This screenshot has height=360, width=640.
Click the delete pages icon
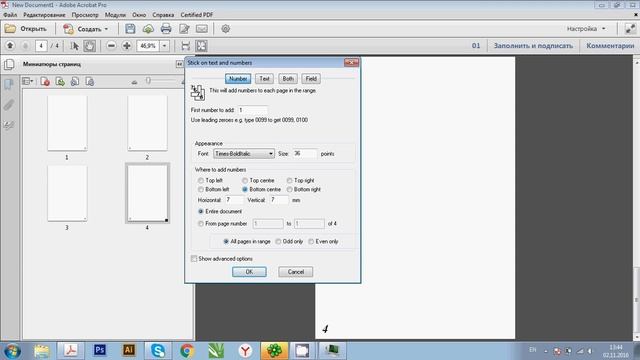[45, 82]
